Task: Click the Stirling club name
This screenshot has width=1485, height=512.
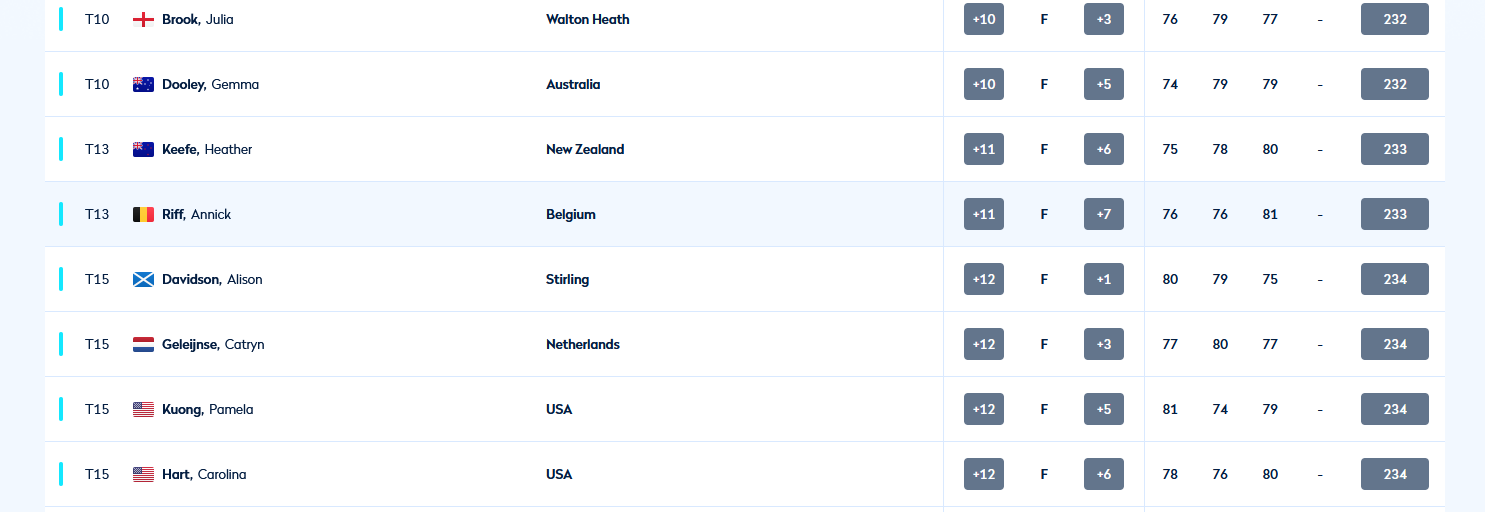Action: click(x=567, y=279)
